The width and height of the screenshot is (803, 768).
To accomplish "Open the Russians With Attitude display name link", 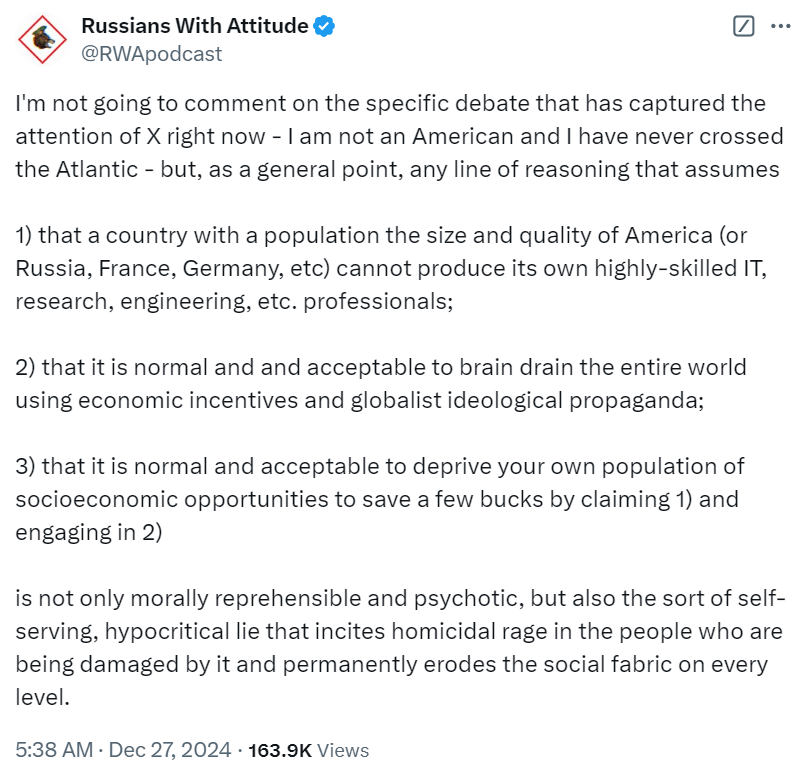I will (194, 27).
